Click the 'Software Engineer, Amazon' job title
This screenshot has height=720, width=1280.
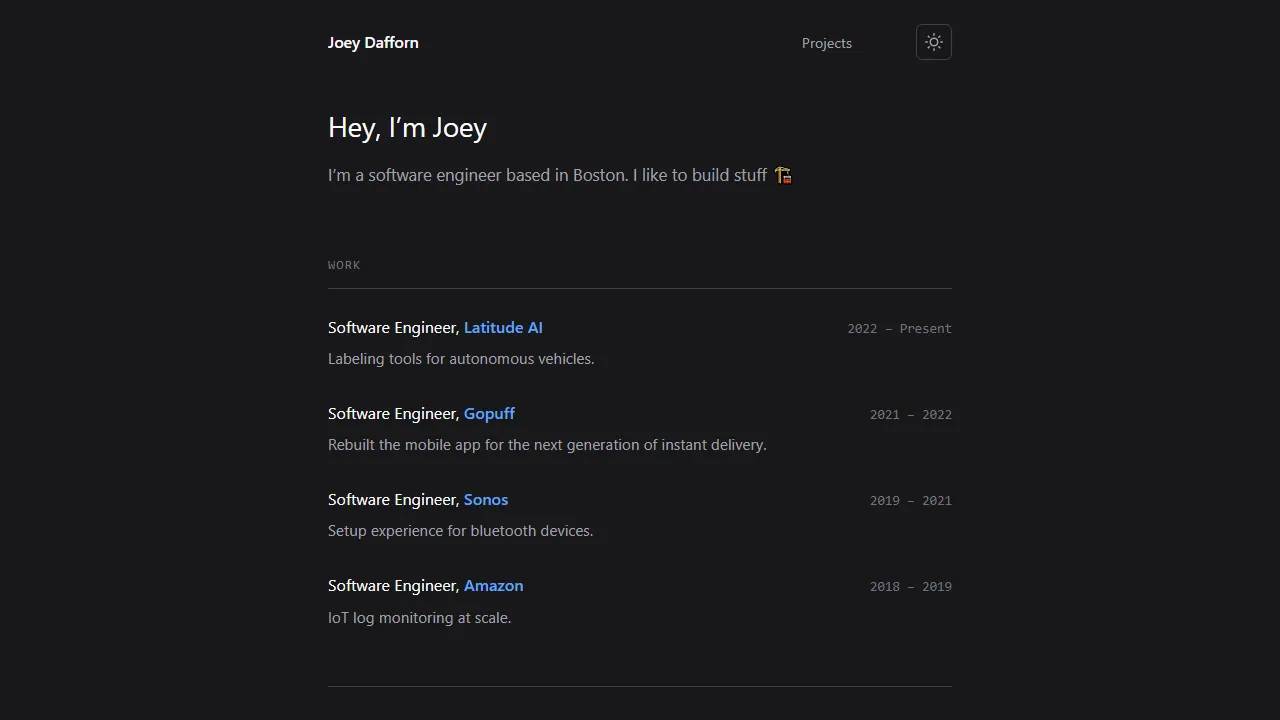(425, 585)
